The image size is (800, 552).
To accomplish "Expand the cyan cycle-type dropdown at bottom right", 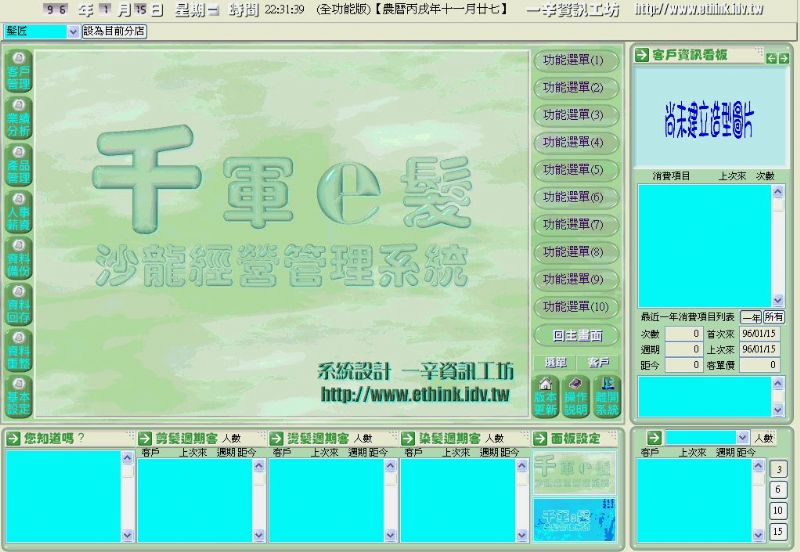I will pyautogui.click(x=742, y=437).
